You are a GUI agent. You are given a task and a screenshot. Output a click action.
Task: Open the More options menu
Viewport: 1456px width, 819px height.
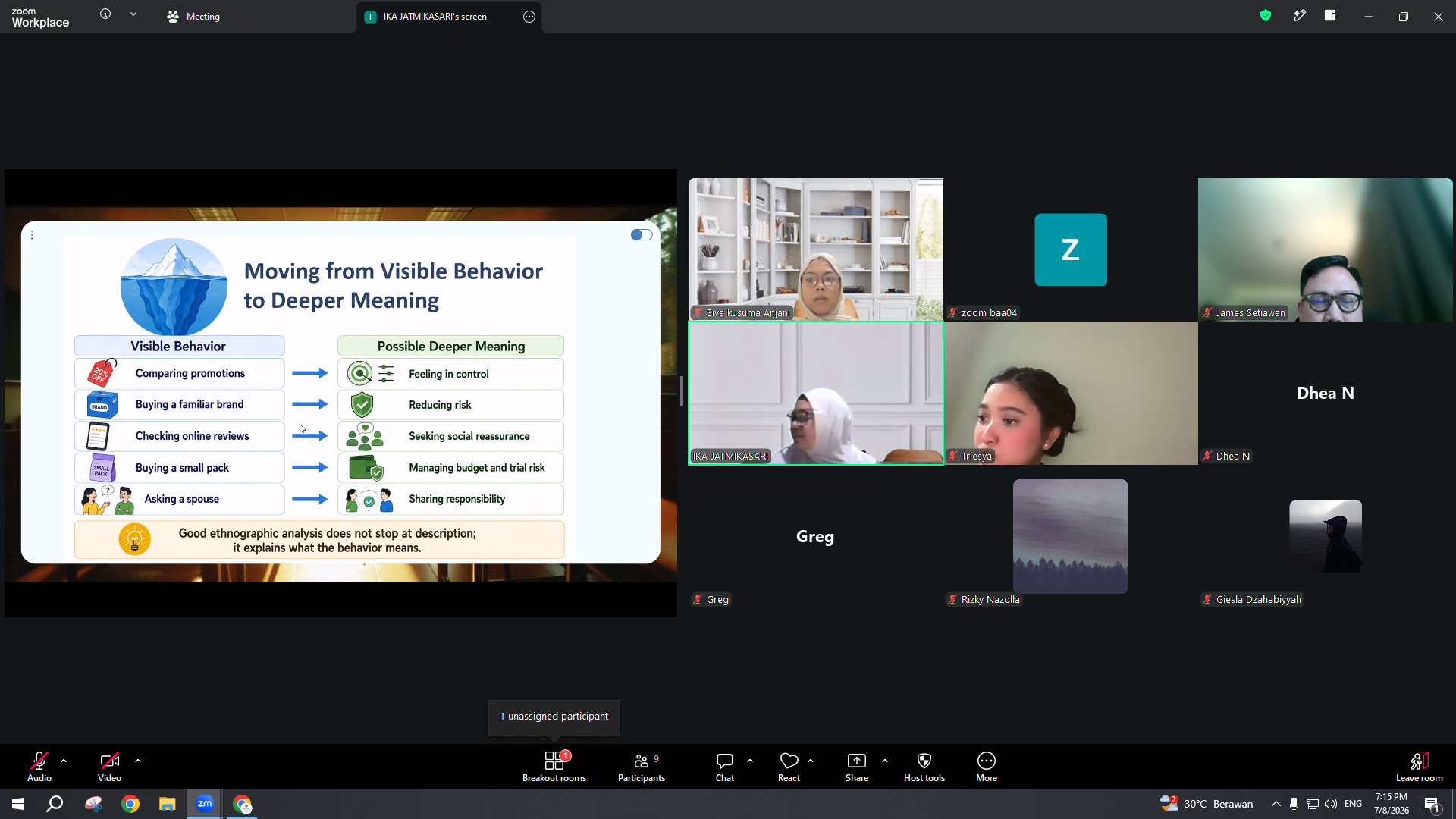pyautogui.click(x=987, y=766)
